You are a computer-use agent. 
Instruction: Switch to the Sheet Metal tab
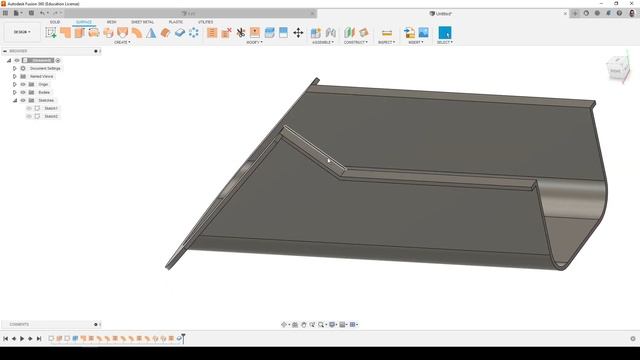142,22
